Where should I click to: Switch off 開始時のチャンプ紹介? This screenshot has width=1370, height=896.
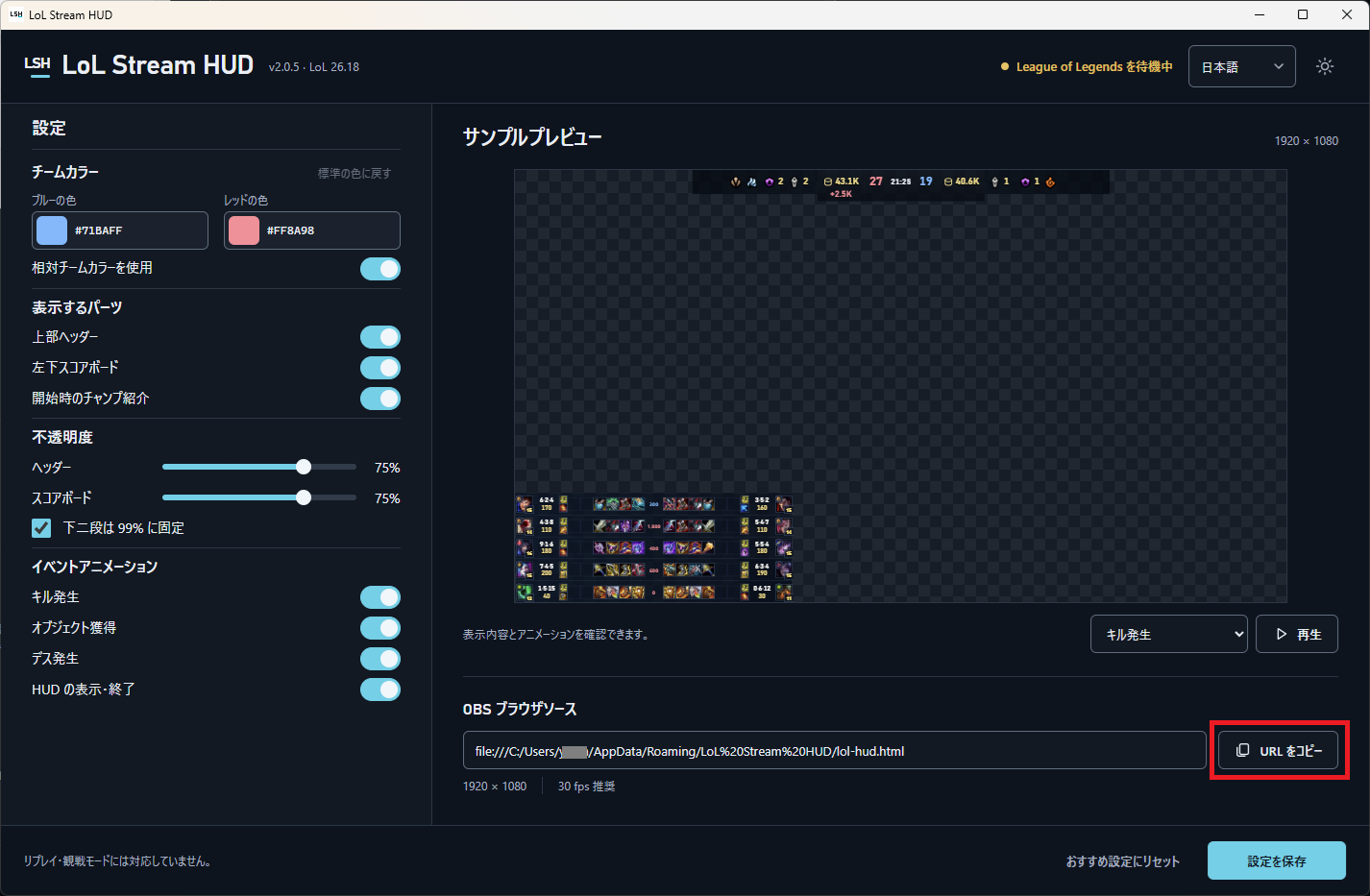(380, 399)
